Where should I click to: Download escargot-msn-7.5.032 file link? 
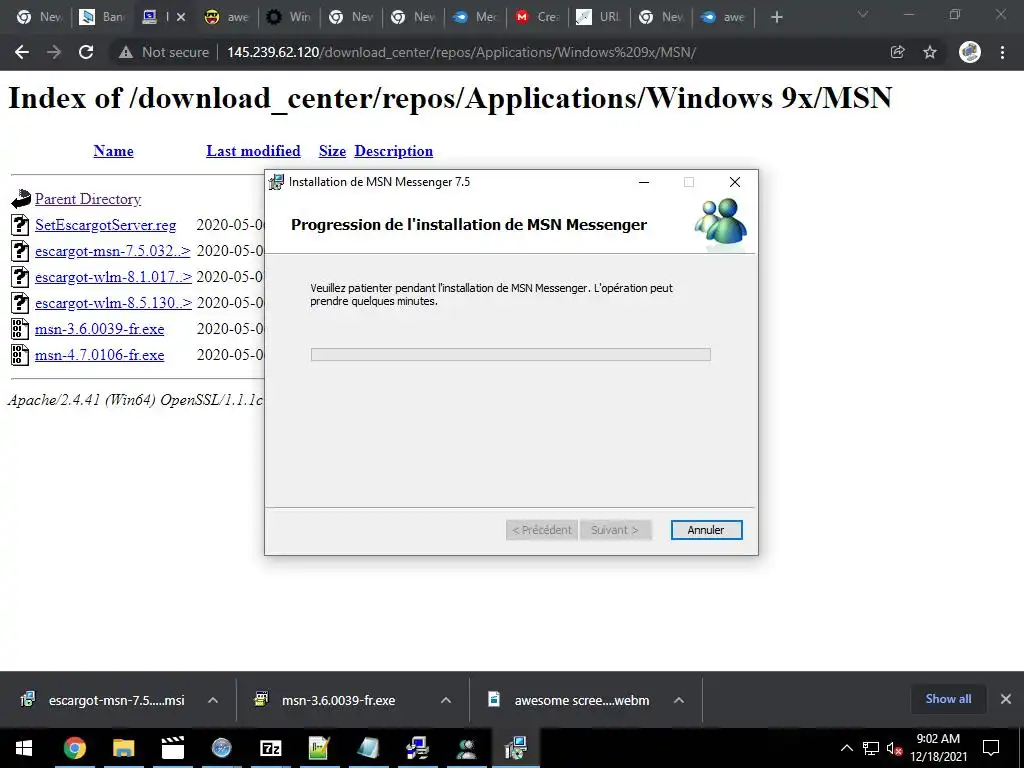[x=113, y=251]
